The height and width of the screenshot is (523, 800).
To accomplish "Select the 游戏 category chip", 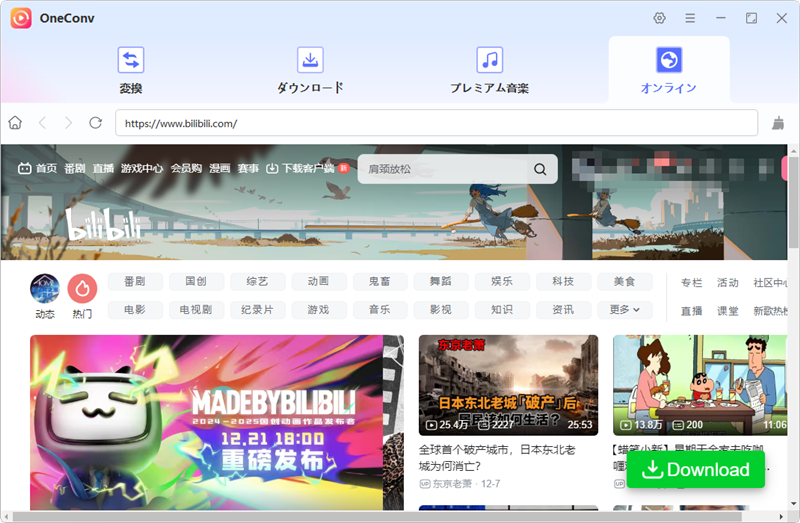I will pos(319,310).
